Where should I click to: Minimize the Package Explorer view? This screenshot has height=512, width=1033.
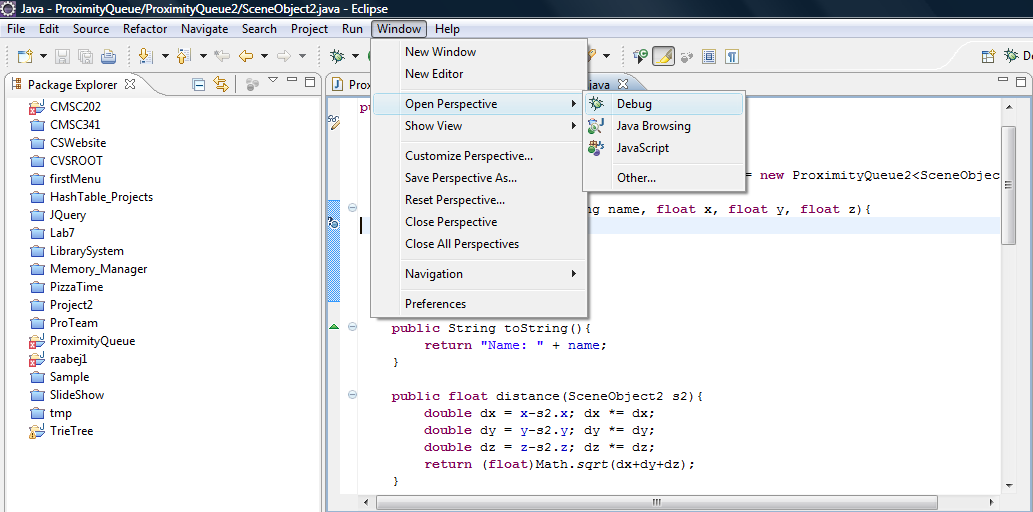click(x=291, y=81)
